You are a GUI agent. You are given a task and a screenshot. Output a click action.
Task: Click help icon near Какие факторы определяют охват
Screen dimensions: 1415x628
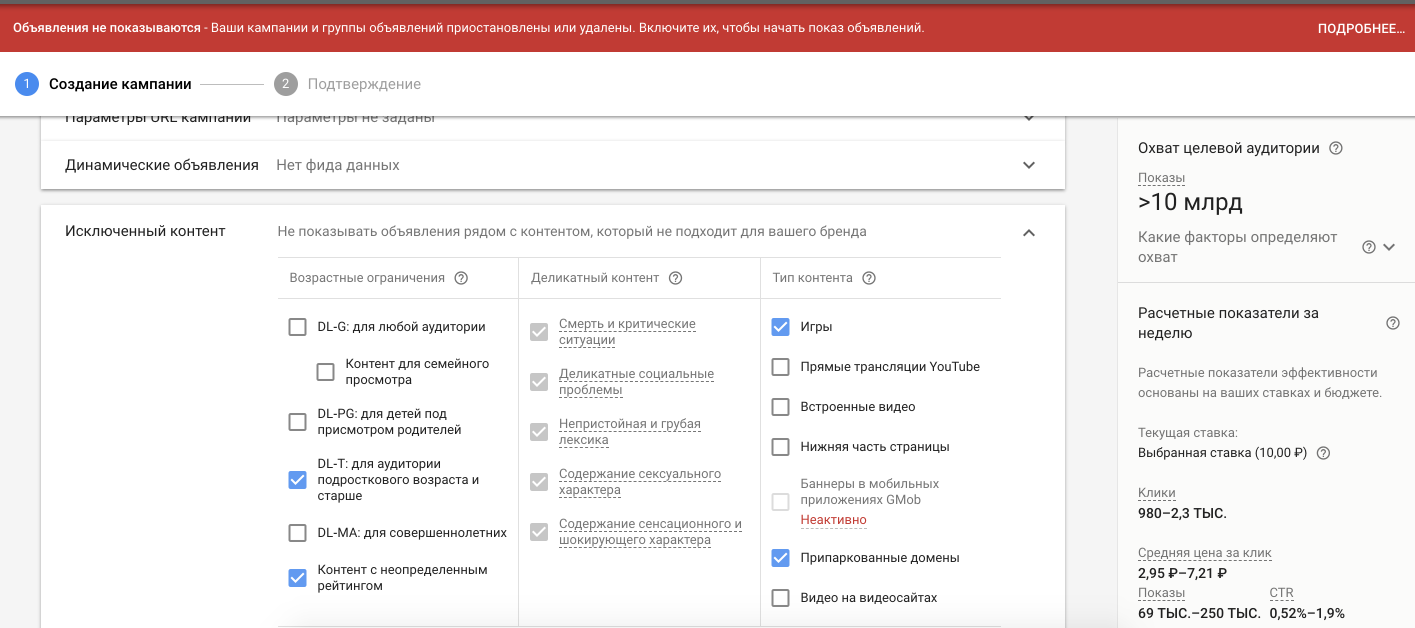point(1369,247)
